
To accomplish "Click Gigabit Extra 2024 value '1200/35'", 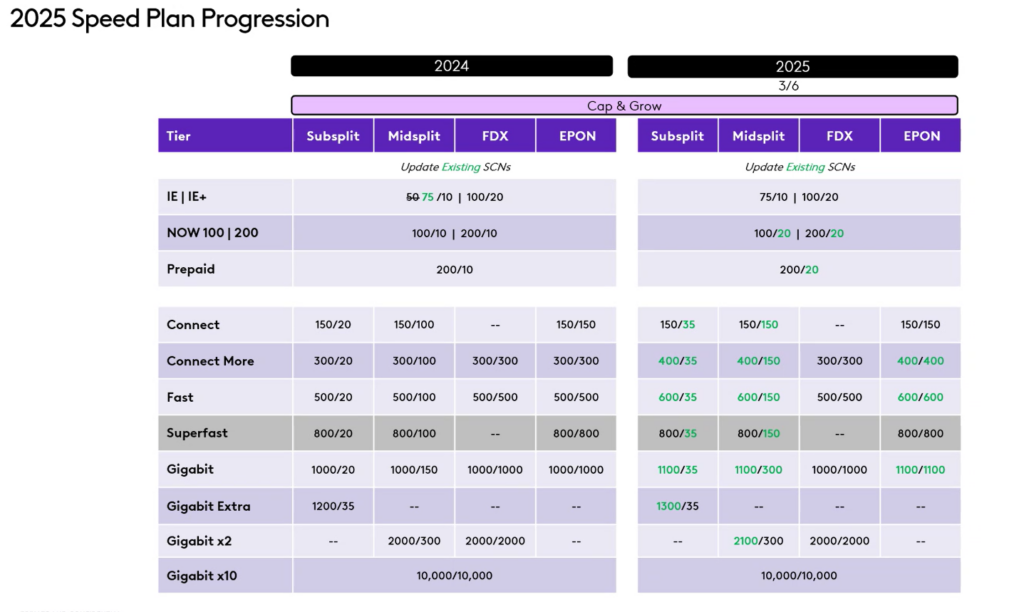I will [333, 506].
